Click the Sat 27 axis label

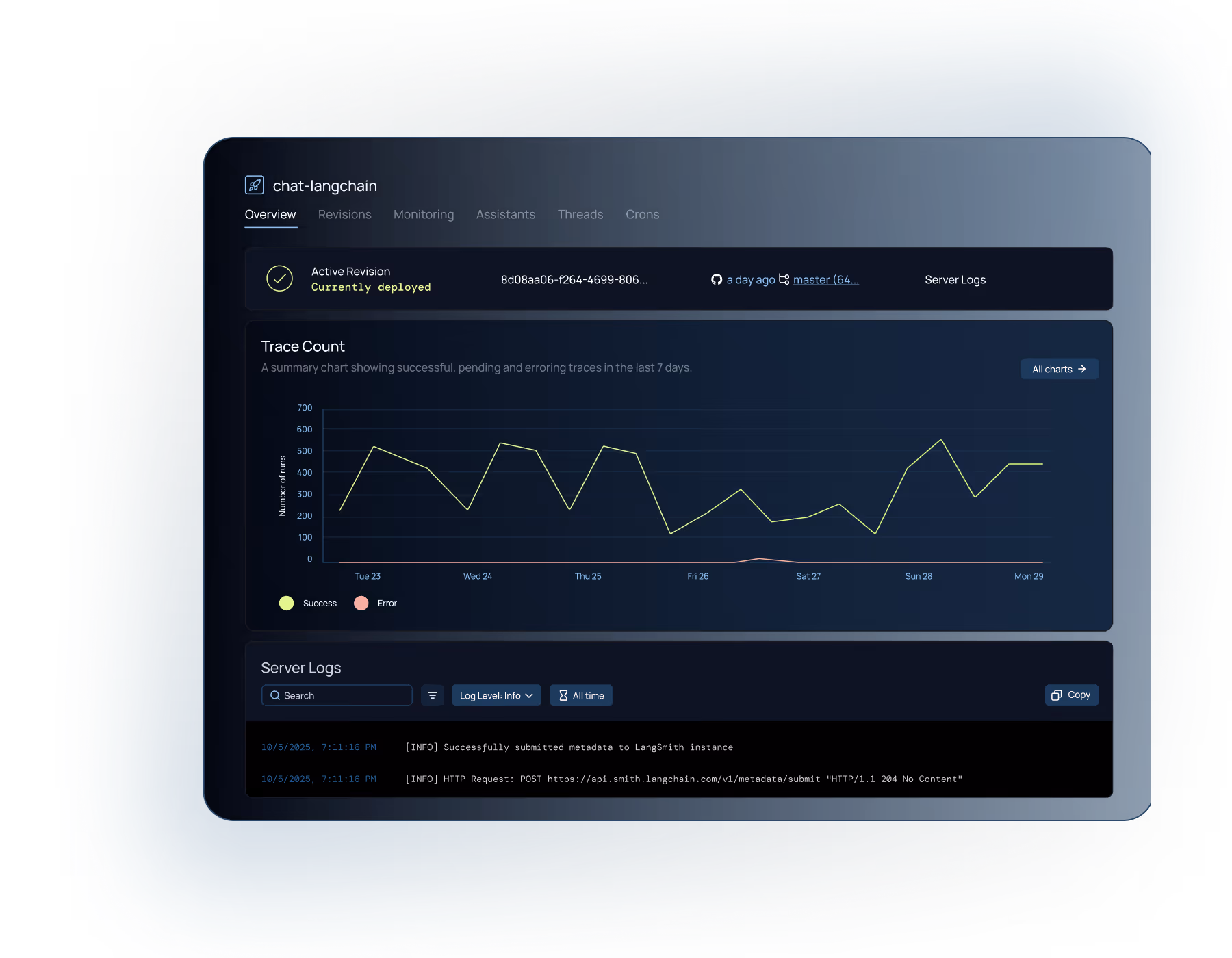click(808, 576)
